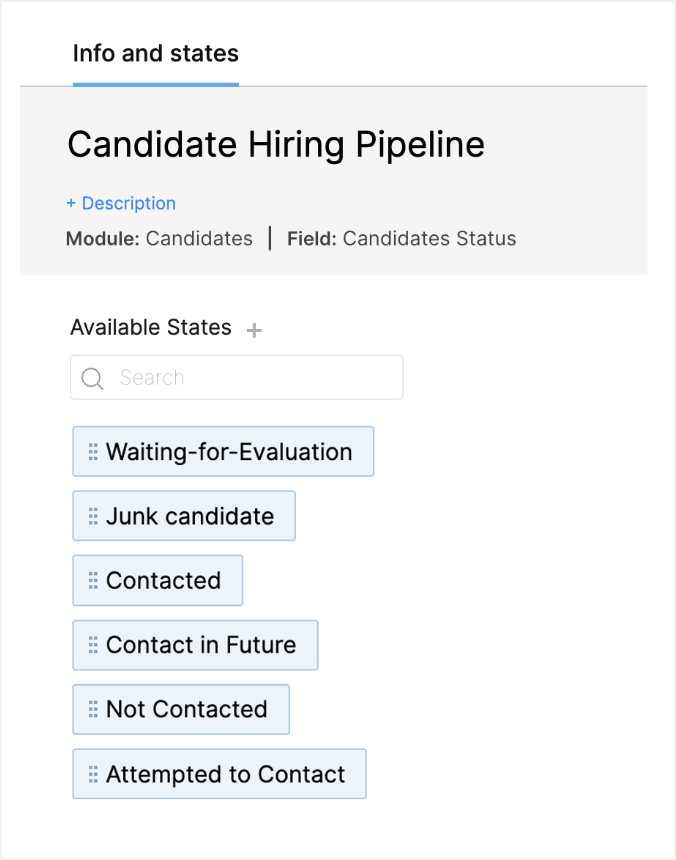
Task: Click the Candidate Hiring Pipeline title
Action: tap(276, 145)
